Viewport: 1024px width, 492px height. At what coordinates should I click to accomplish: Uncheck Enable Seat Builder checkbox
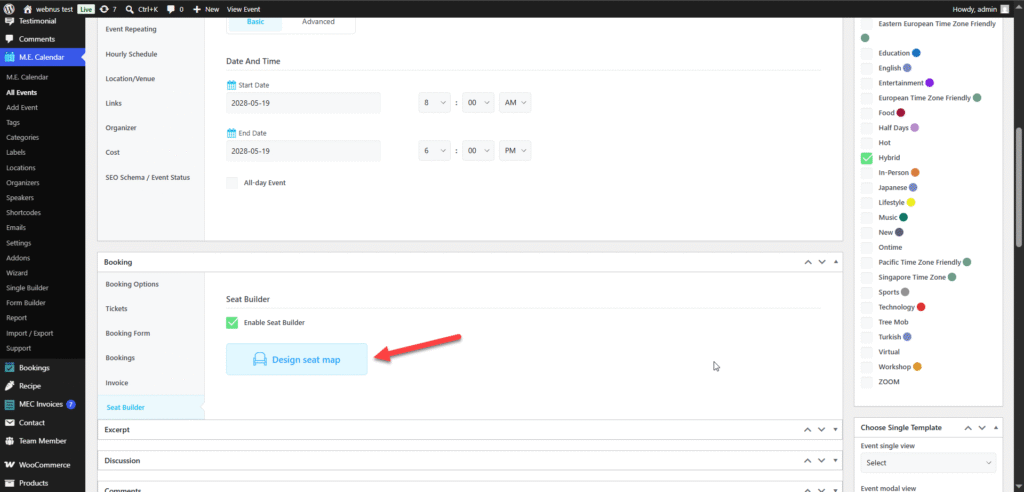(232, 322)
